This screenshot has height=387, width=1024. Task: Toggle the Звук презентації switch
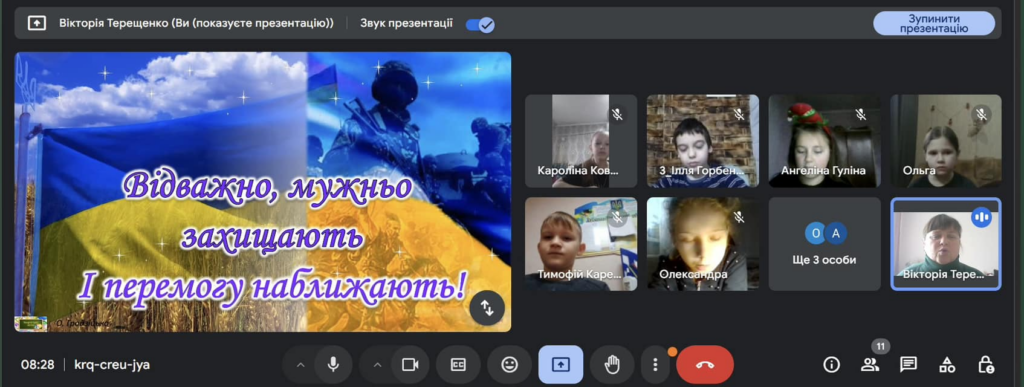[x=480, y=24]
